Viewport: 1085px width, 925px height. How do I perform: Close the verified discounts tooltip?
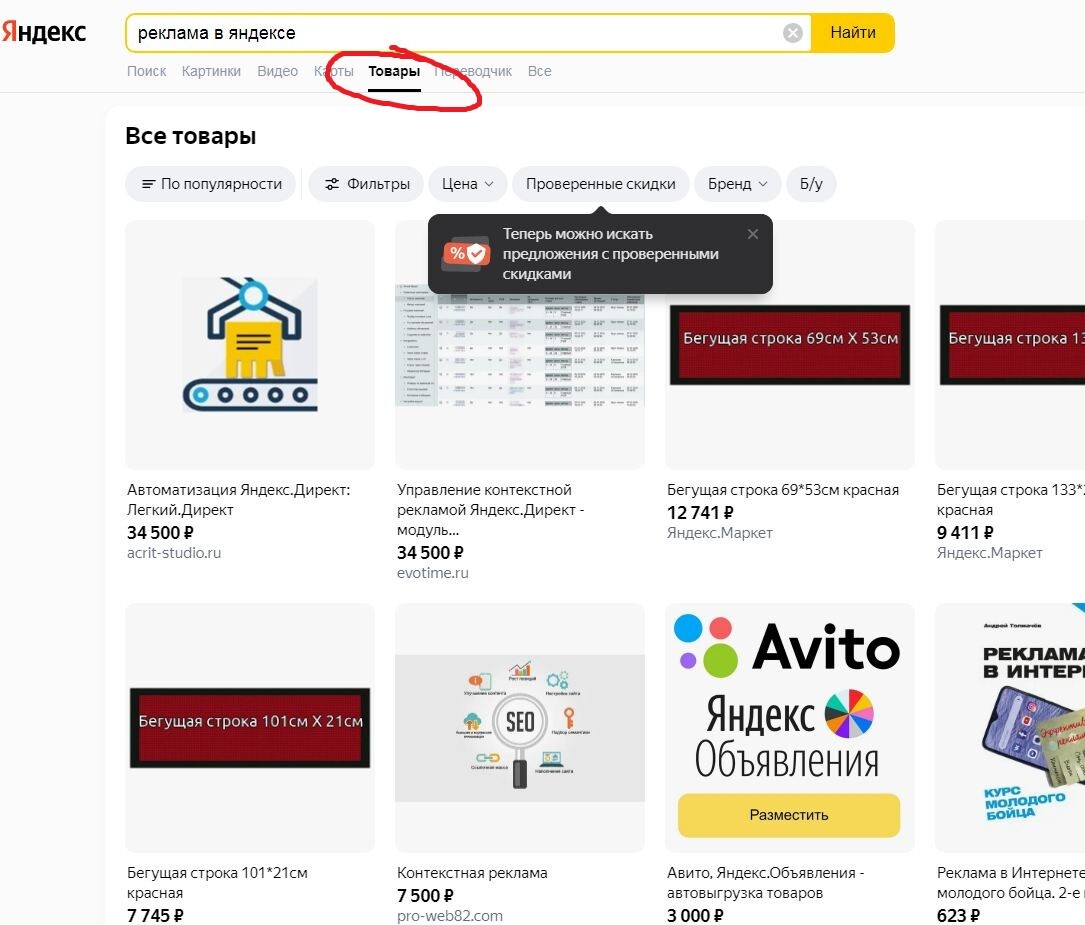coord(753,234)
